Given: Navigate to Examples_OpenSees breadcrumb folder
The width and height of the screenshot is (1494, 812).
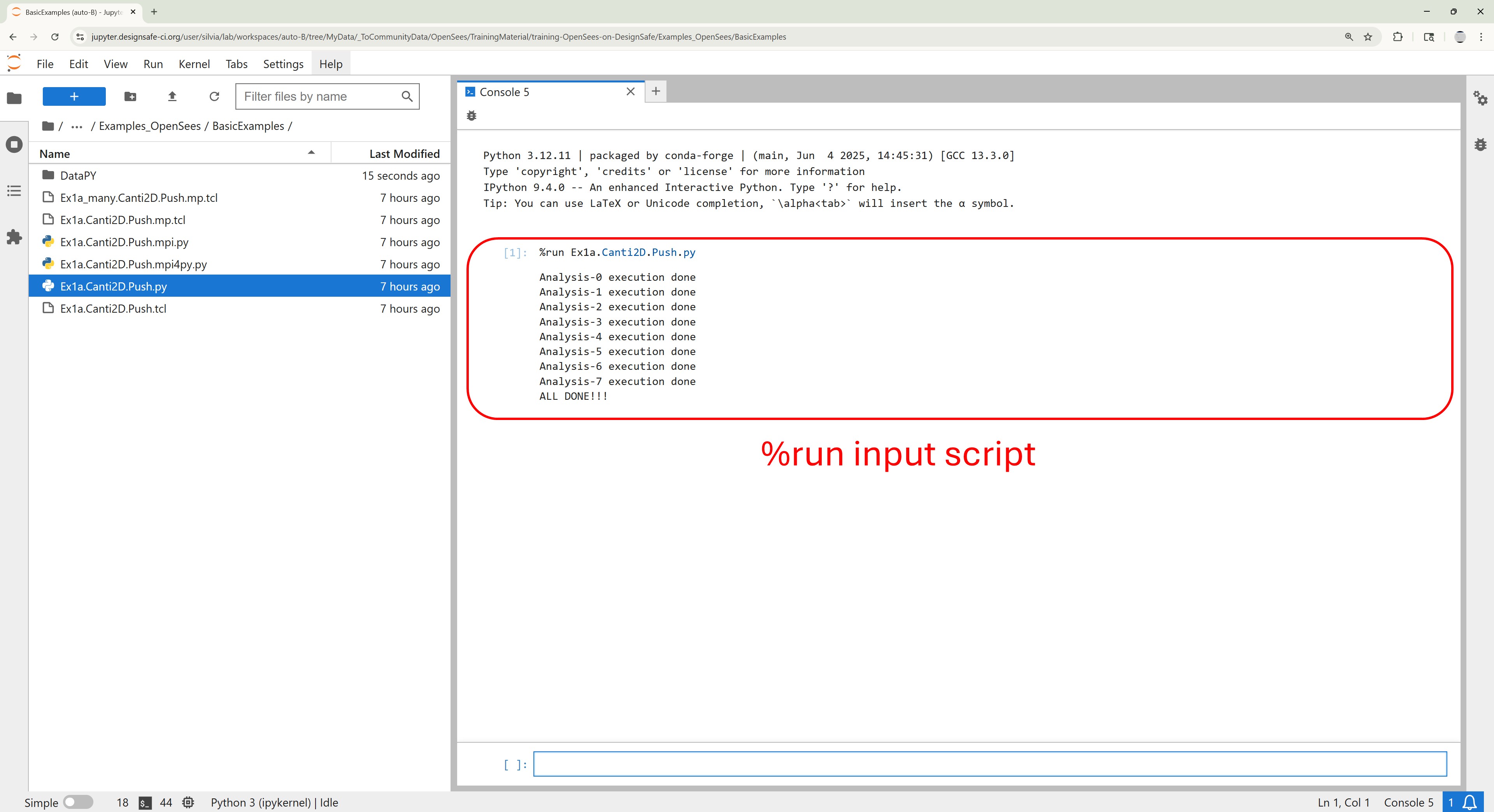Looking at the screenshot, I should point(150,126).
